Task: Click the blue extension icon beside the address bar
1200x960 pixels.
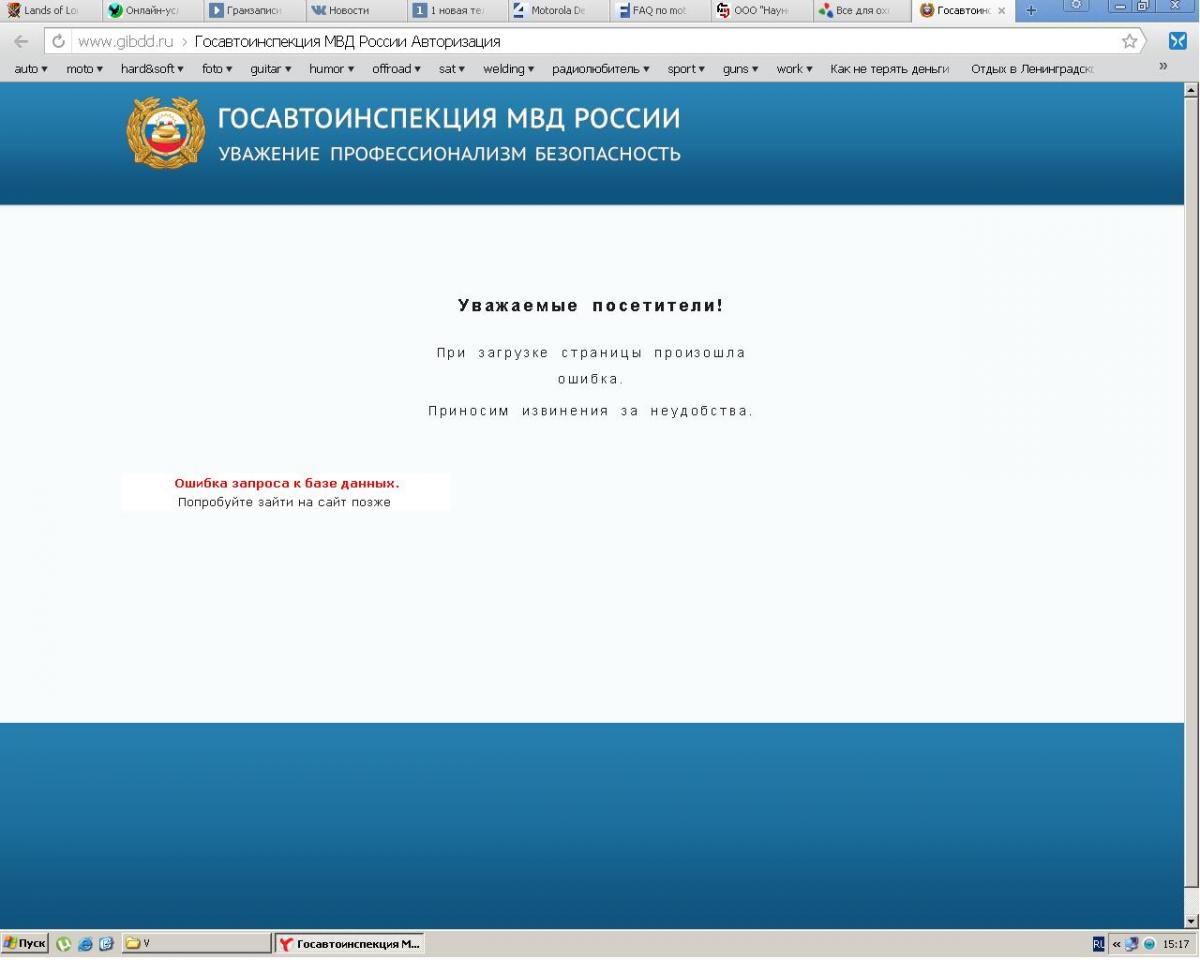Action: tap(1177, 41)
